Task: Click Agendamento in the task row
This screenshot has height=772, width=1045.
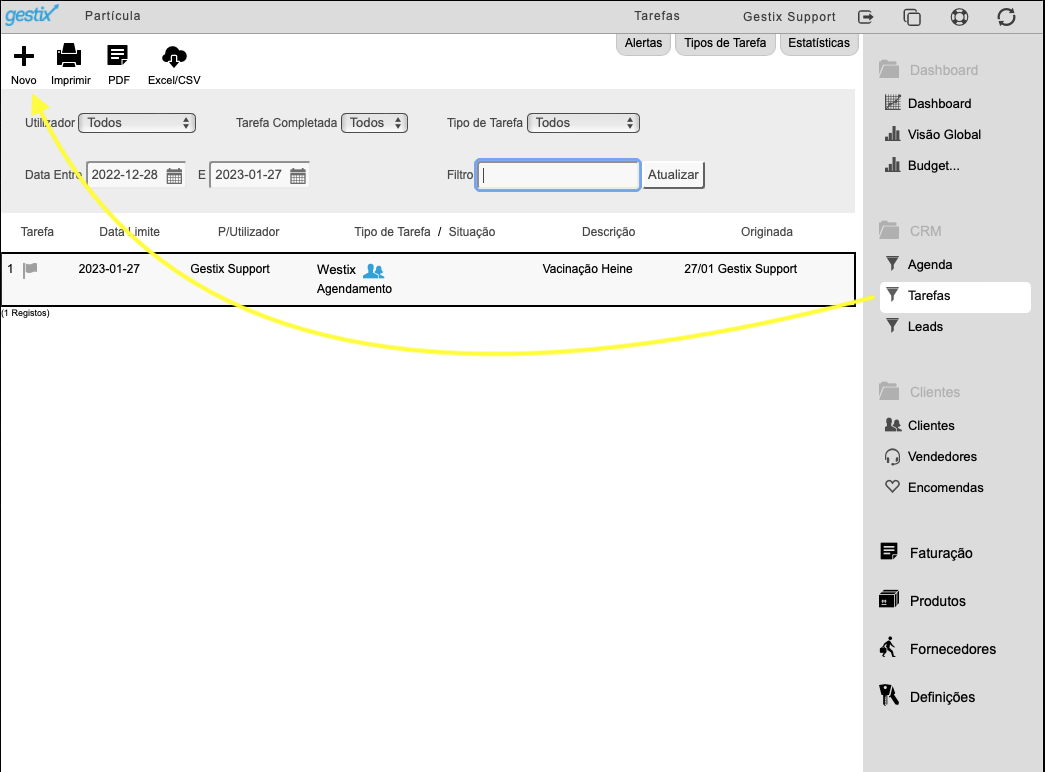Action: [x=355, y=289]
